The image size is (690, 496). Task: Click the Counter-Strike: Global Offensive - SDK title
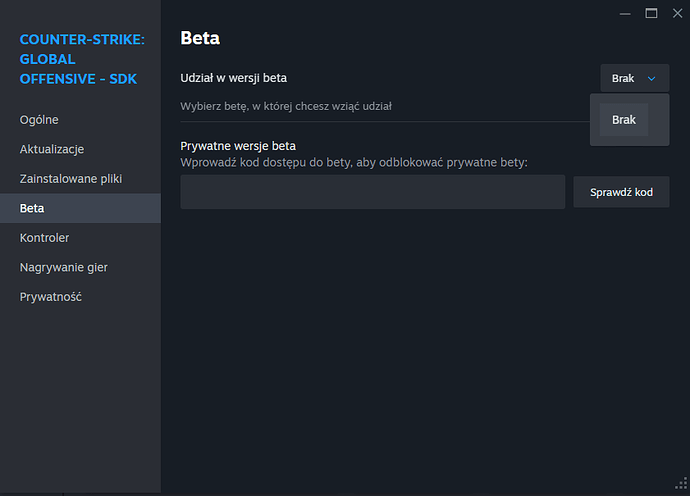point(82,59)
